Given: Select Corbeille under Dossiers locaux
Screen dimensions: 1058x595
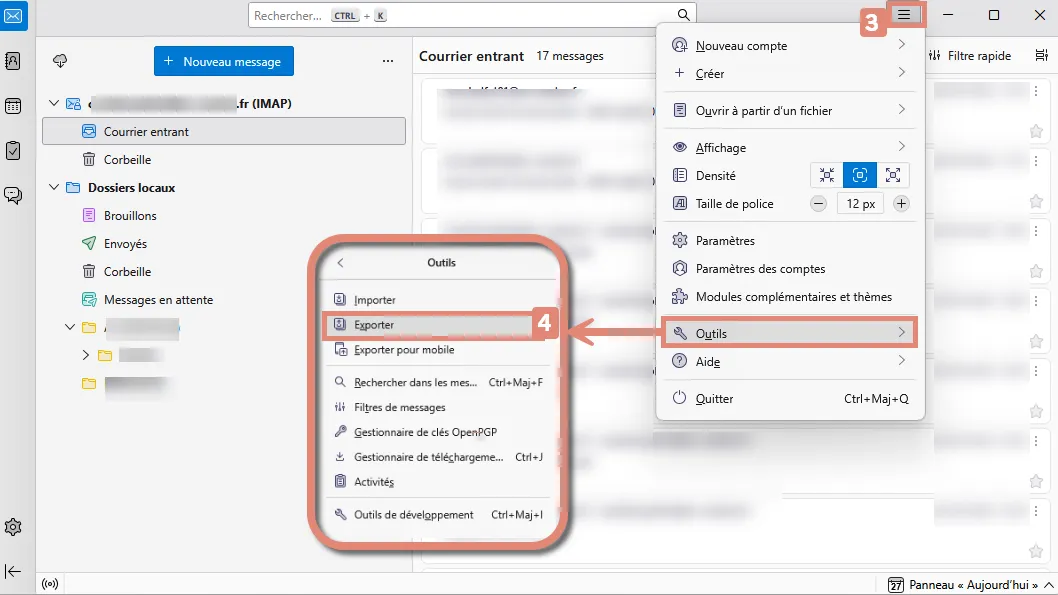Looking at the screenshot, I should point(223,272).
